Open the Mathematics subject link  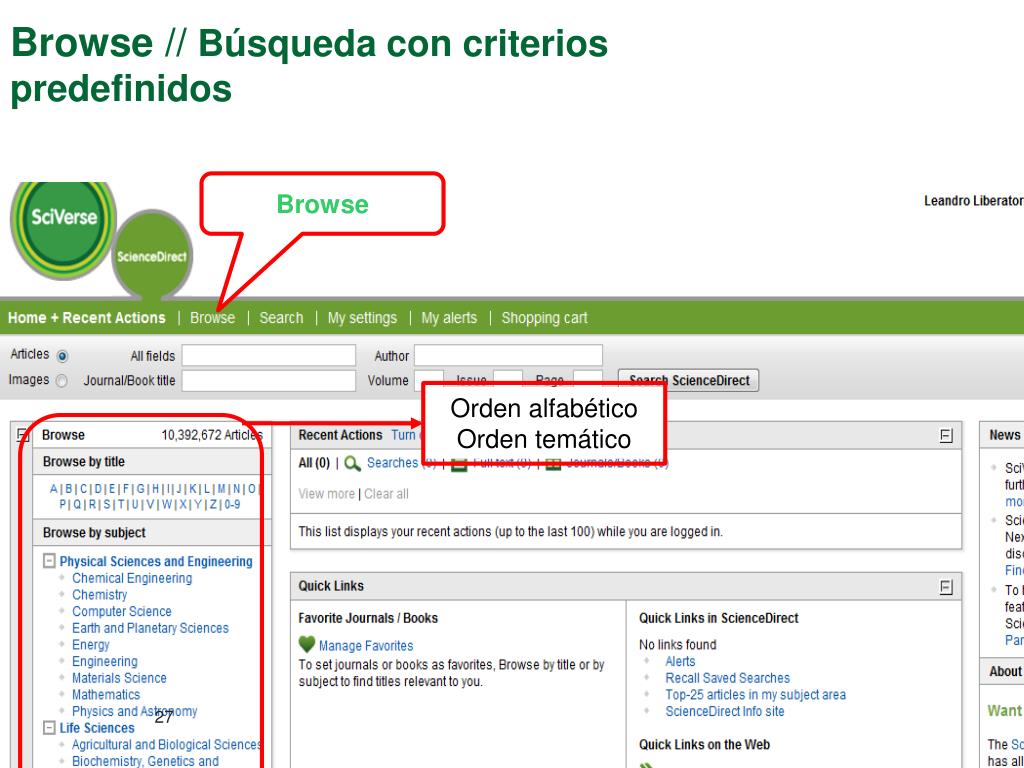pos(106,695)
